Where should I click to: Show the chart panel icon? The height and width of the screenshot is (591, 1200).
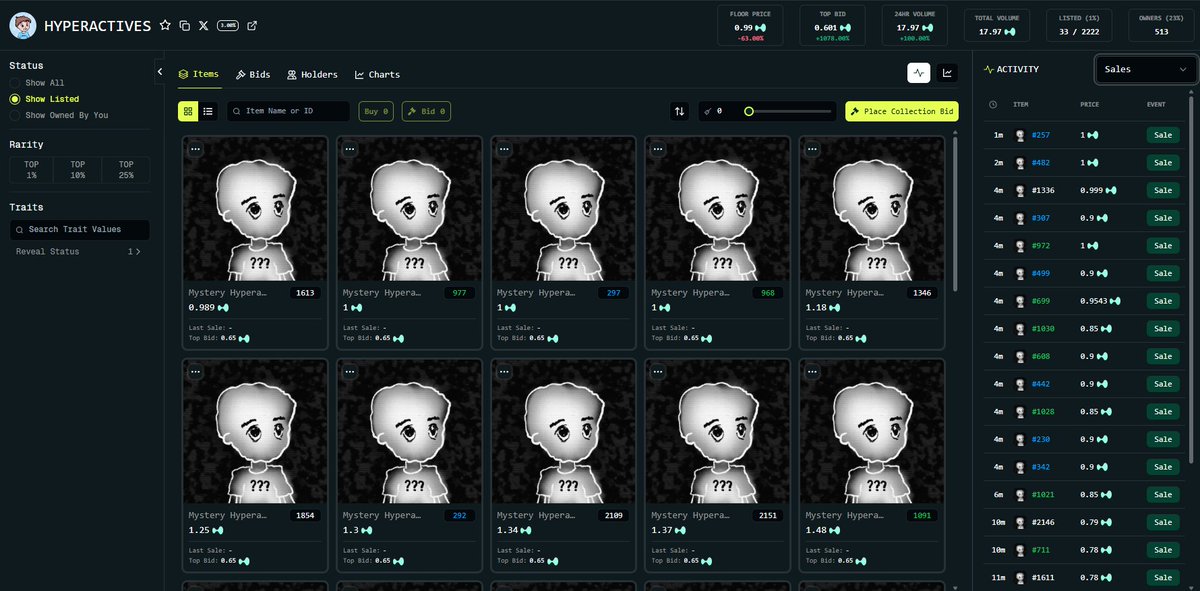pyautogui.click(x=947, y=72)
